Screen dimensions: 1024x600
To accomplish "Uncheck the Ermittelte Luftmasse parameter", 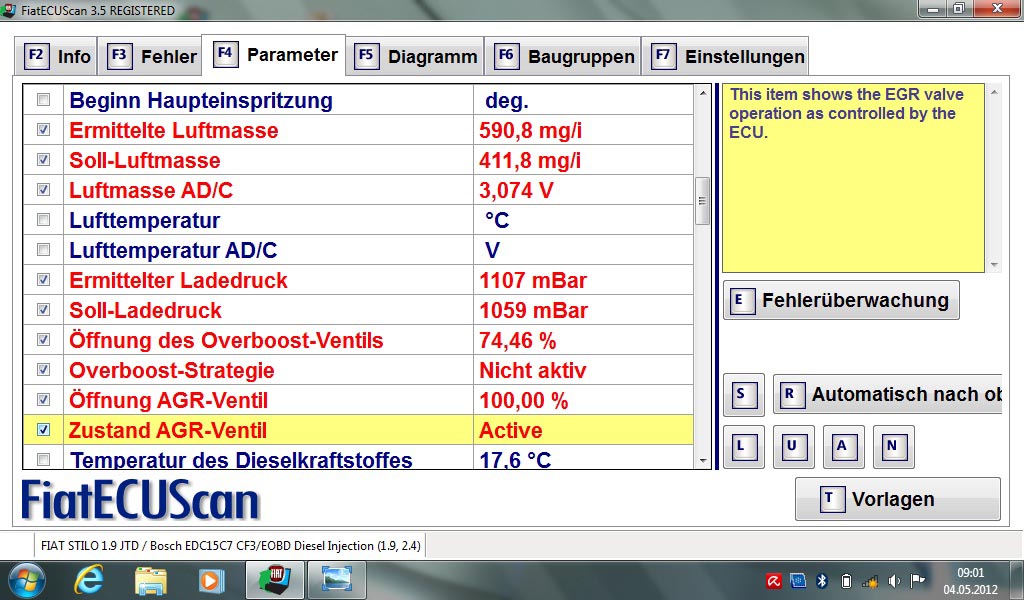I will 43,130.
